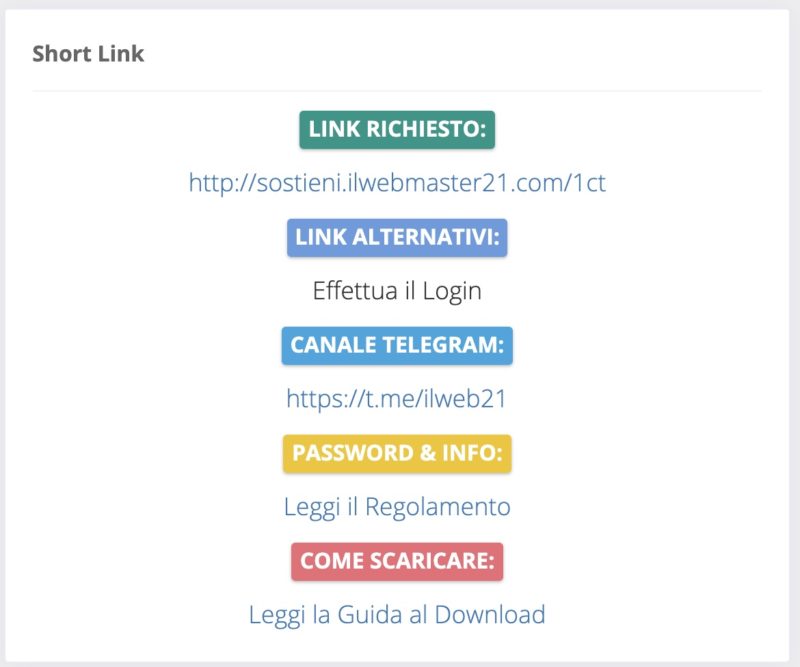
Task: Click the divider line under Short Link
Action: click(397, 91)
